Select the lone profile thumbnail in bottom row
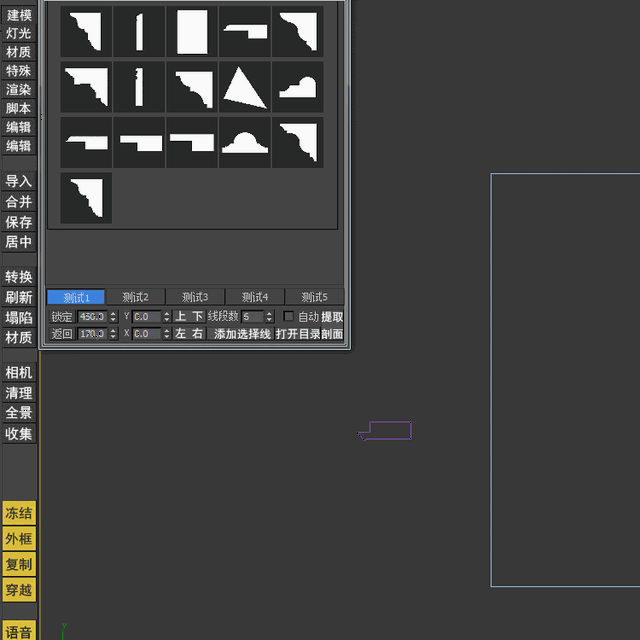The image size is (640, 640). tap(86, 198)
